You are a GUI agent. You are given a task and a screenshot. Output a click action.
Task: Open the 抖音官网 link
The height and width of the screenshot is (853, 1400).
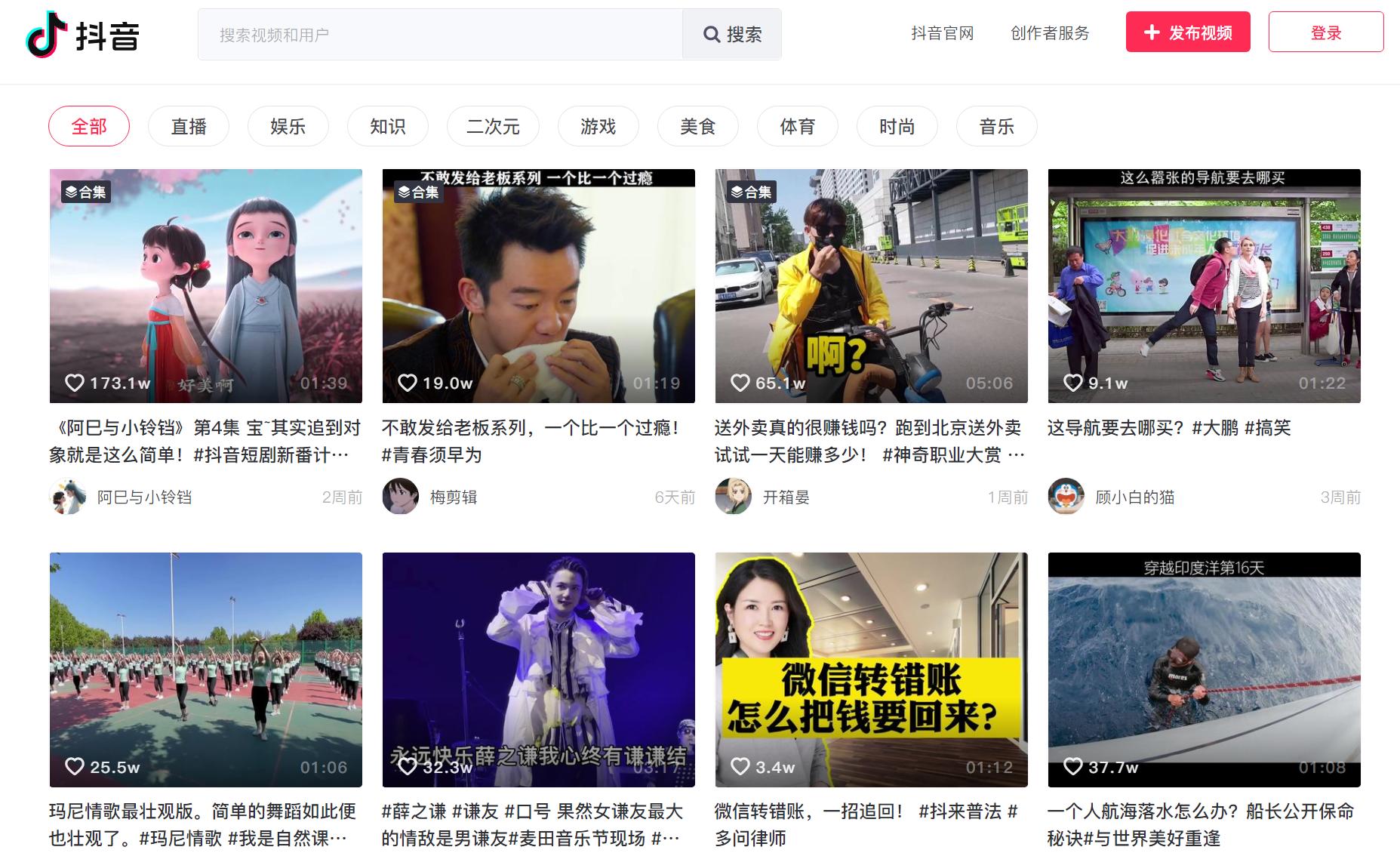942,33
